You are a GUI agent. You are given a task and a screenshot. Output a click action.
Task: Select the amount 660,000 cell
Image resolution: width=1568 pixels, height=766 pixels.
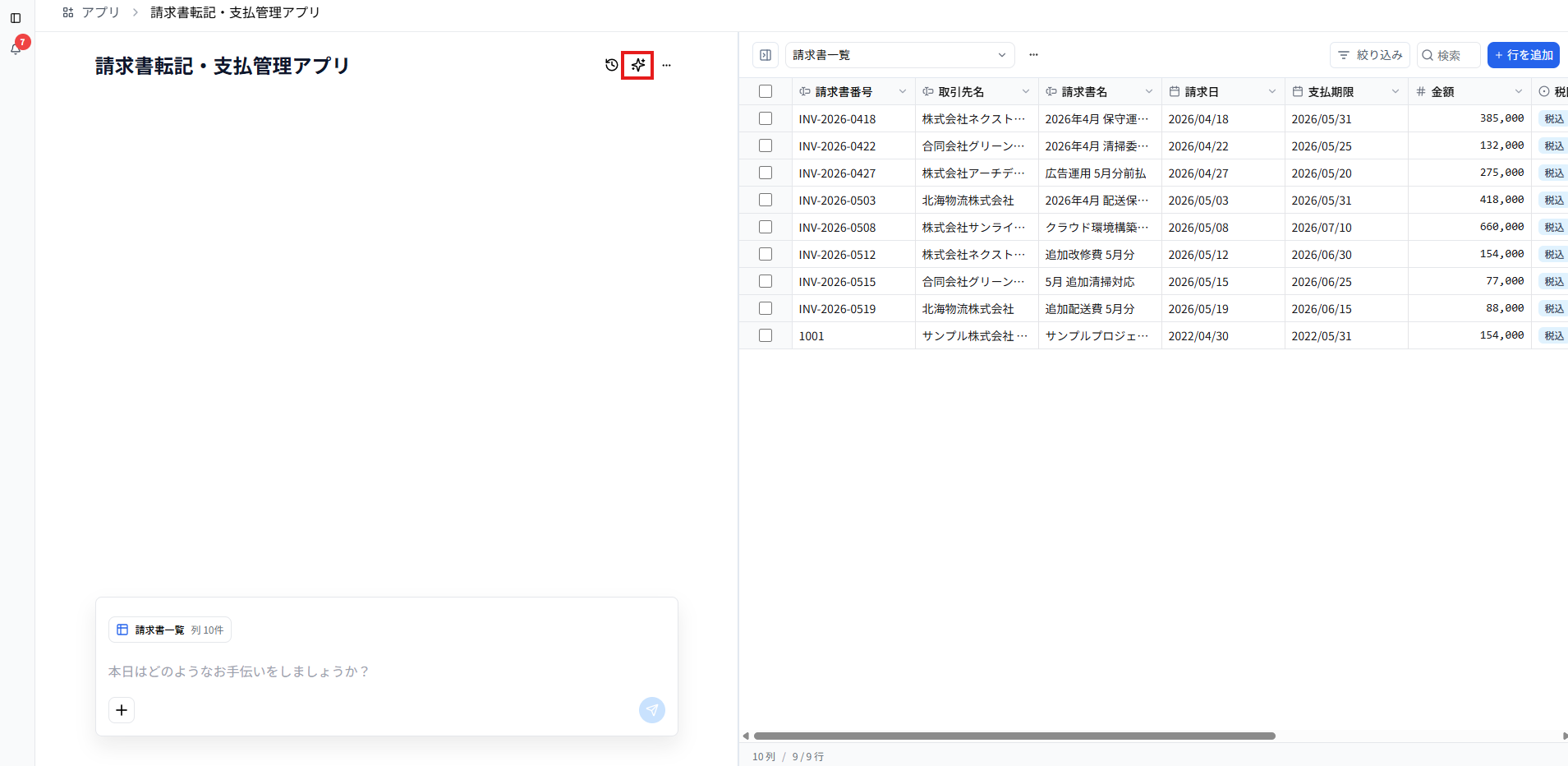coord(1469,227)
